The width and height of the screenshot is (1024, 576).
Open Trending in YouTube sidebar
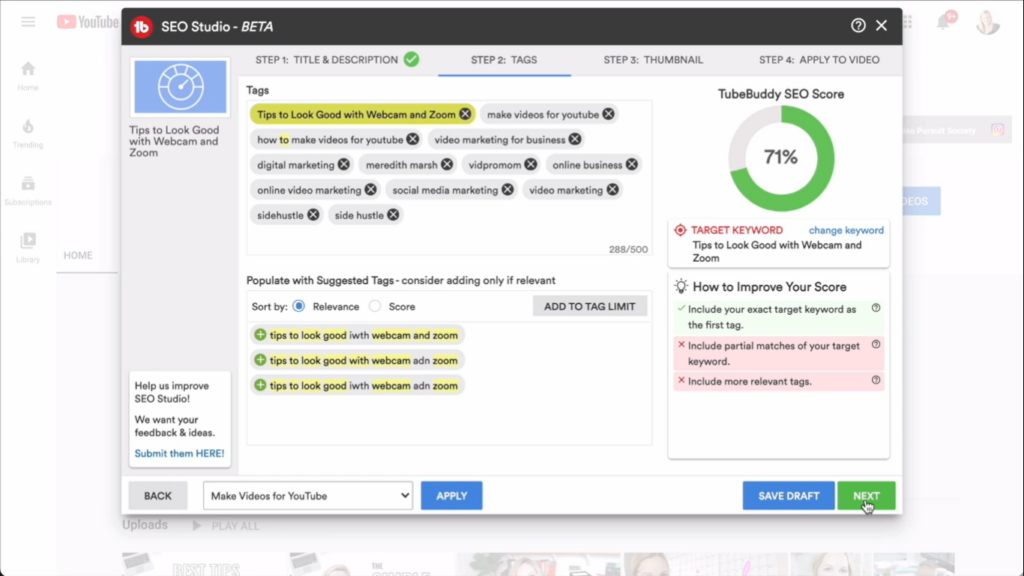point(28,133)
